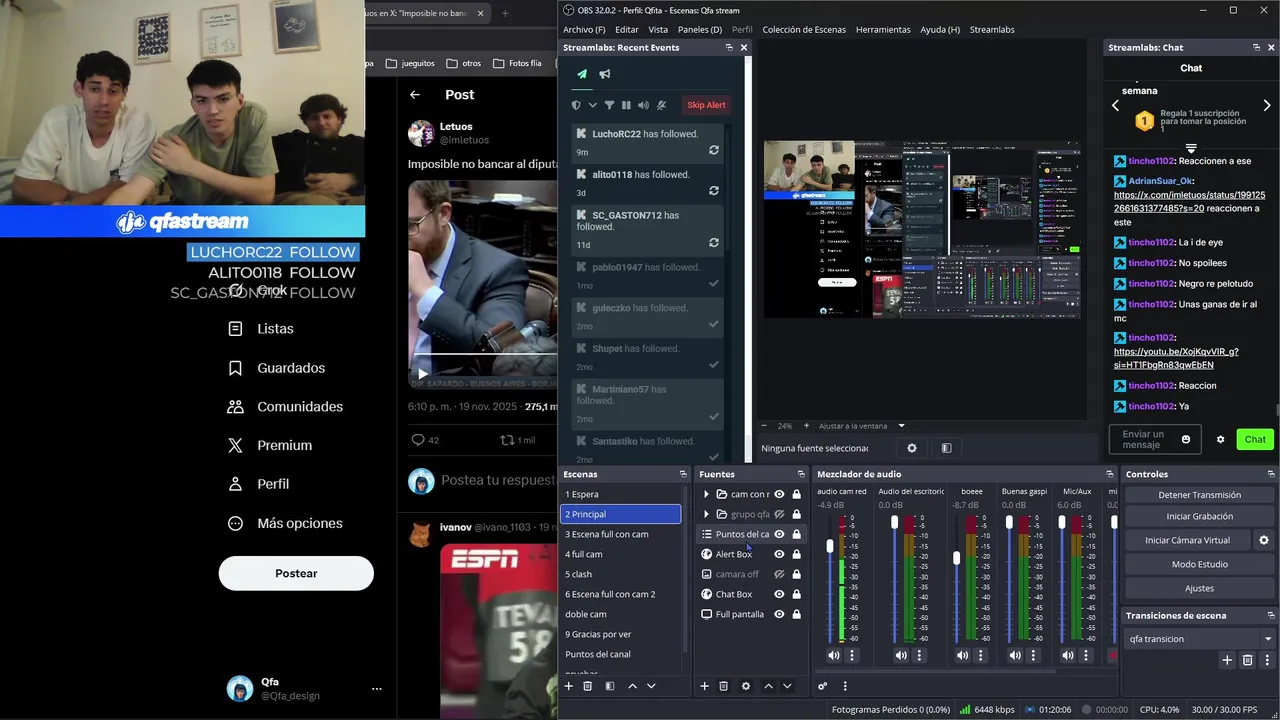Hide the 'cam con r' source group
This screenshot has height=720, width=1280.
pos(779,494)
